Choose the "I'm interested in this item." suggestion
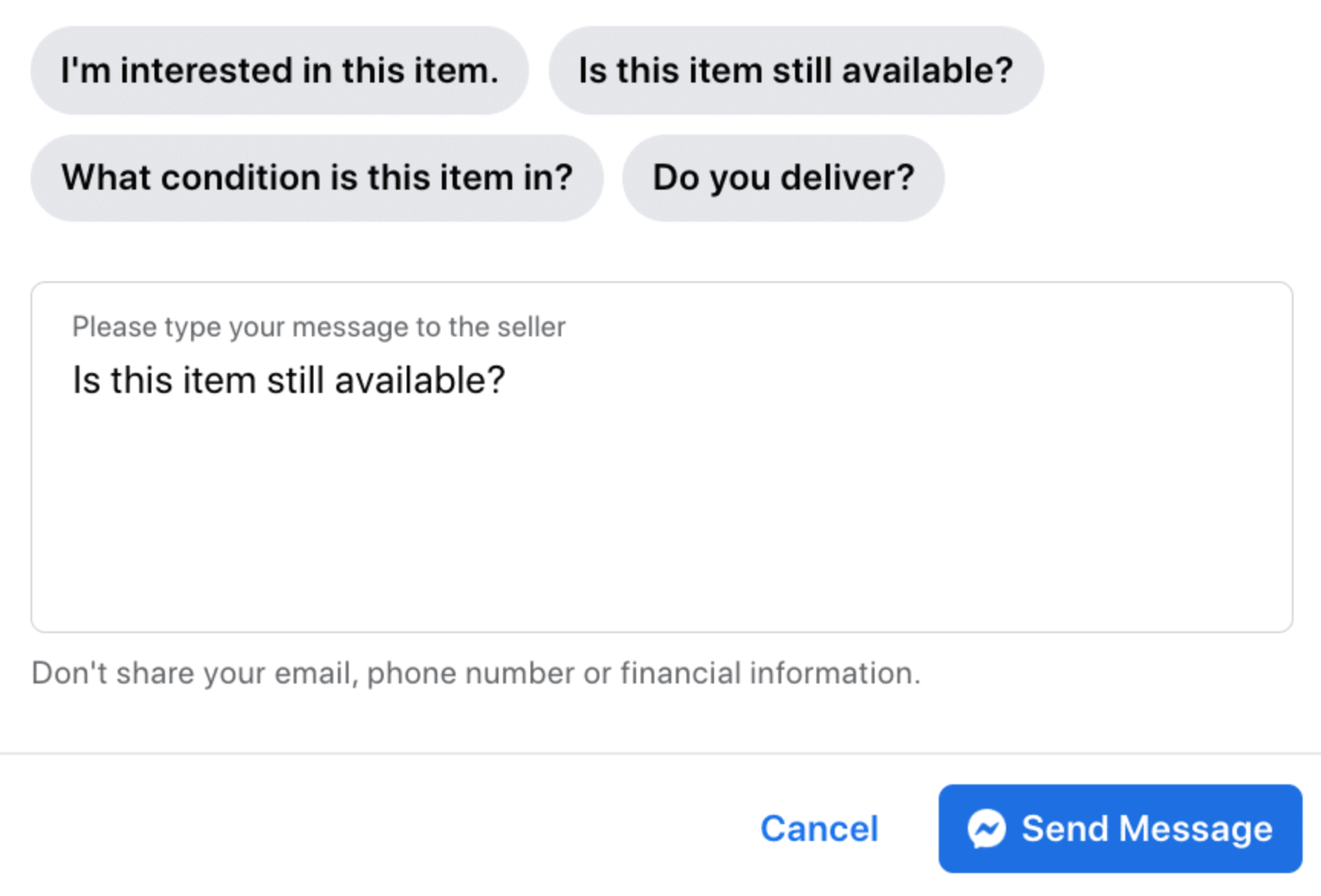 279,70
